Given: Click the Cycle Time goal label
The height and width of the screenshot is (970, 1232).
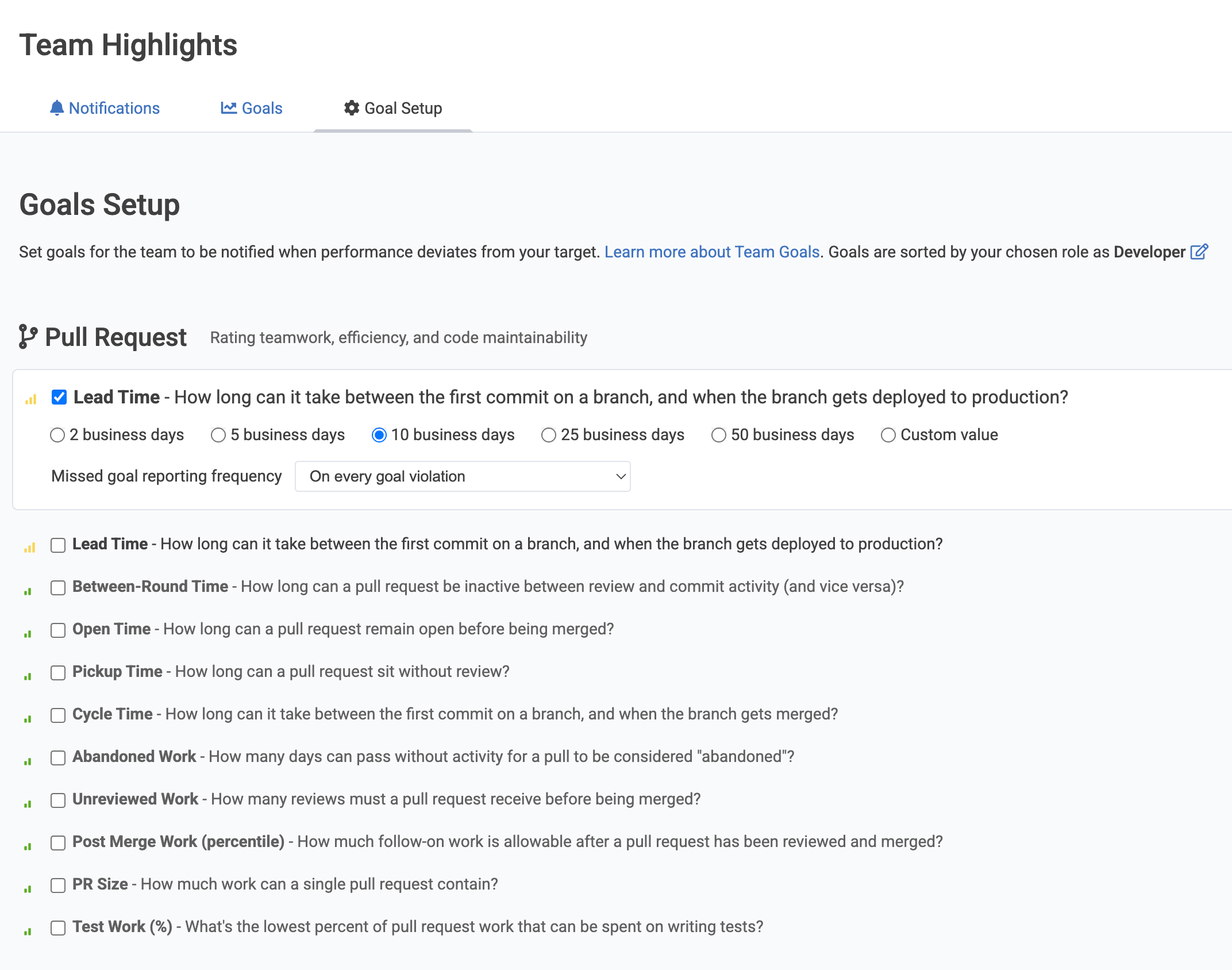Looking at the screenshot, I should [x=113, y=714].
